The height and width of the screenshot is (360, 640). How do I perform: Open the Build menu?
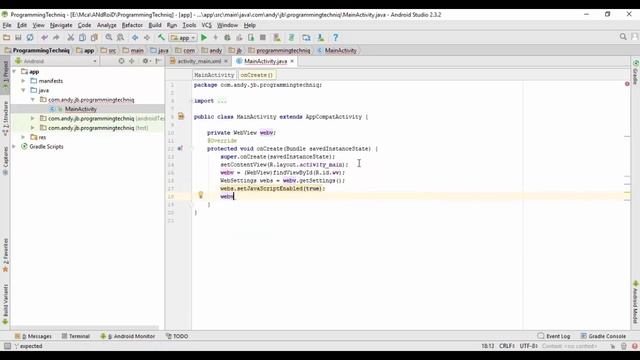(x=155, y=25)
